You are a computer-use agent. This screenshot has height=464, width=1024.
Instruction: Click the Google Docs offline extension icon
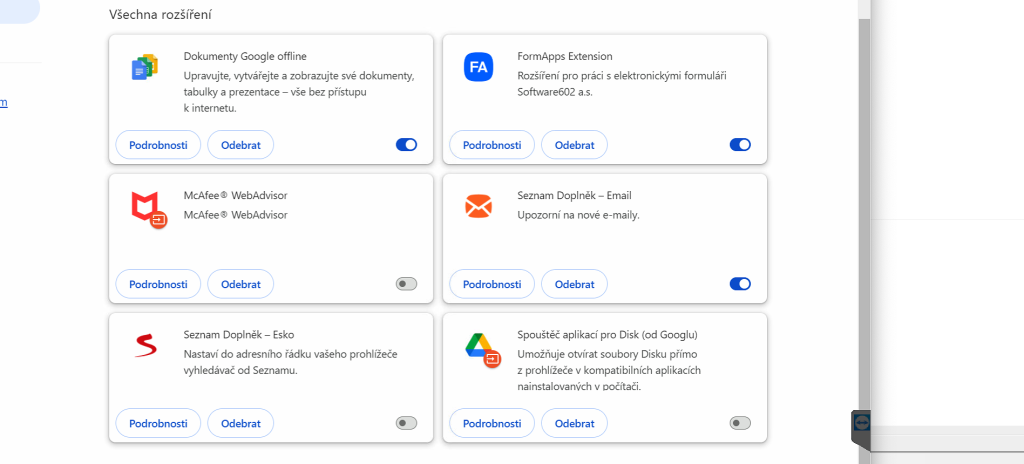tap(146, 67)
